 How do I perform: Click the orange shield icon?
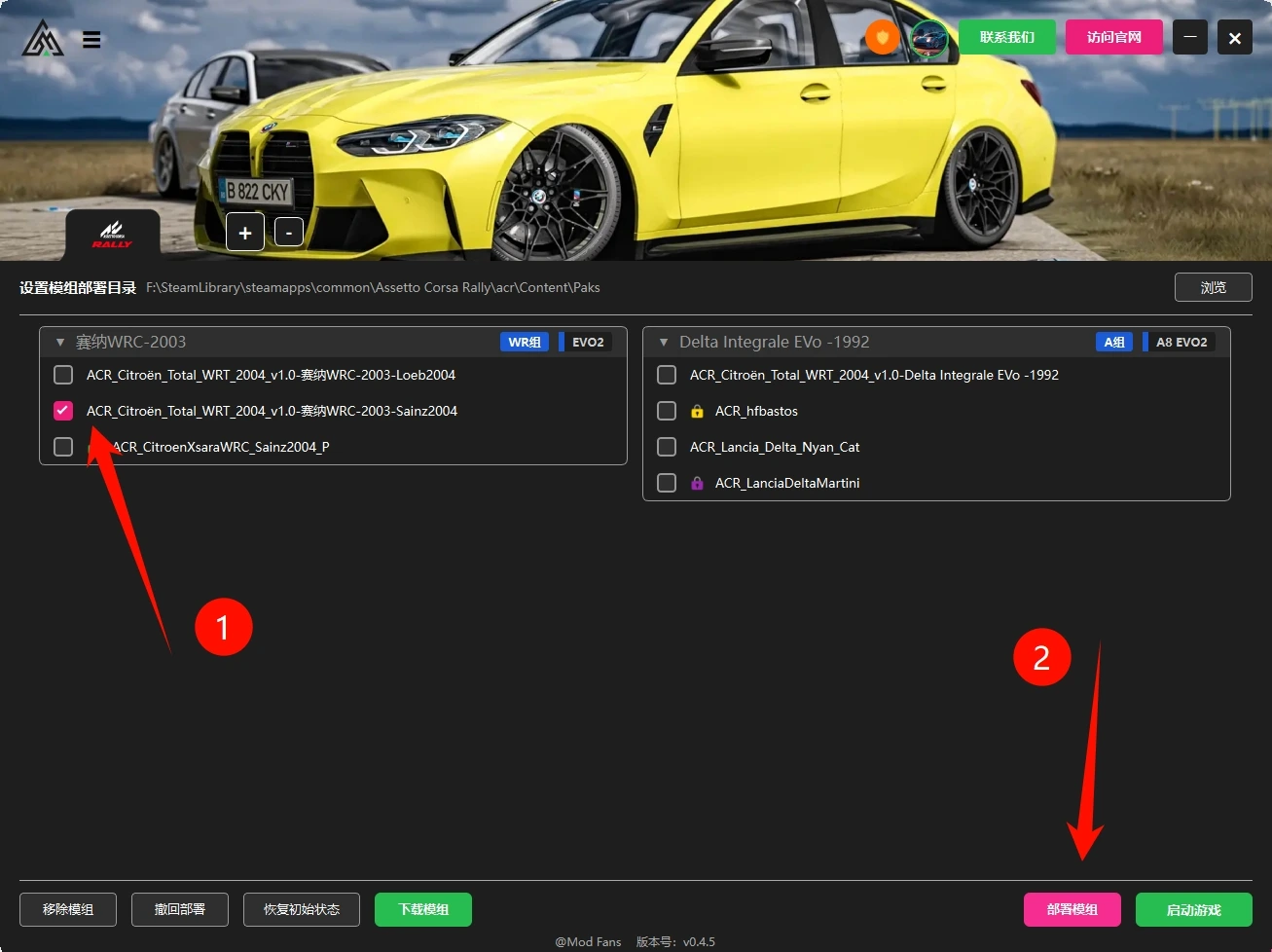(x=883, y=38)
